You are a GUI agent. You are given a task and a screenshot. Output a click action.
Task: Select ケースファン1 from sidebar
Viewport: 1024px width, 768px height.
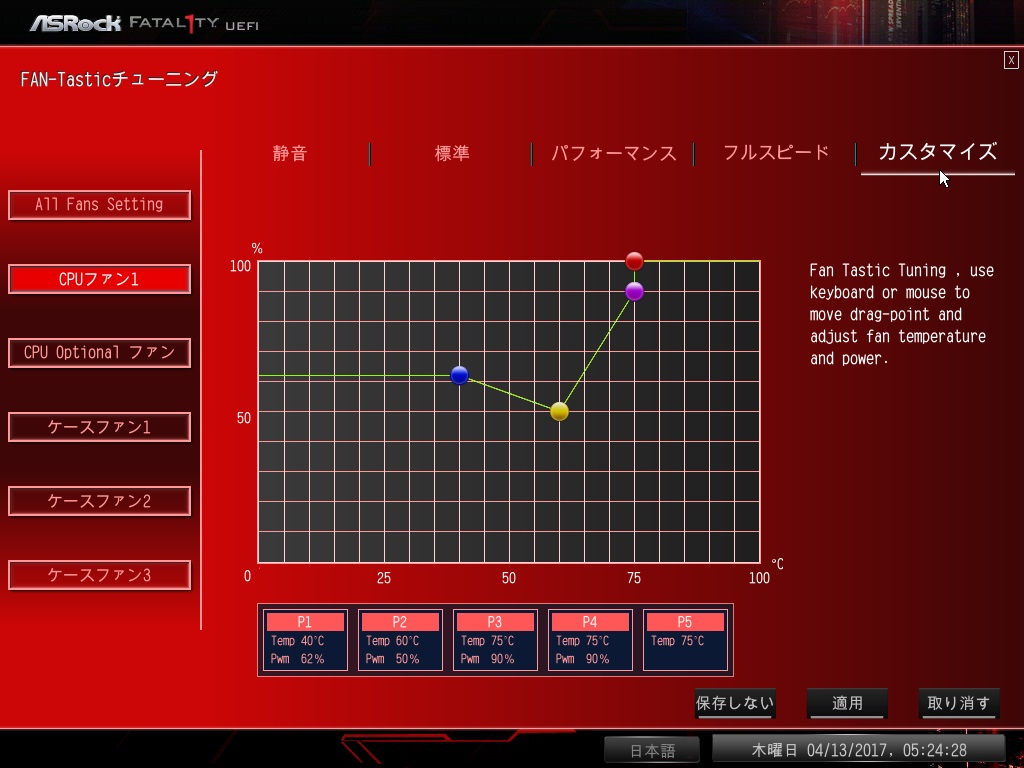(x=99, y=427)
